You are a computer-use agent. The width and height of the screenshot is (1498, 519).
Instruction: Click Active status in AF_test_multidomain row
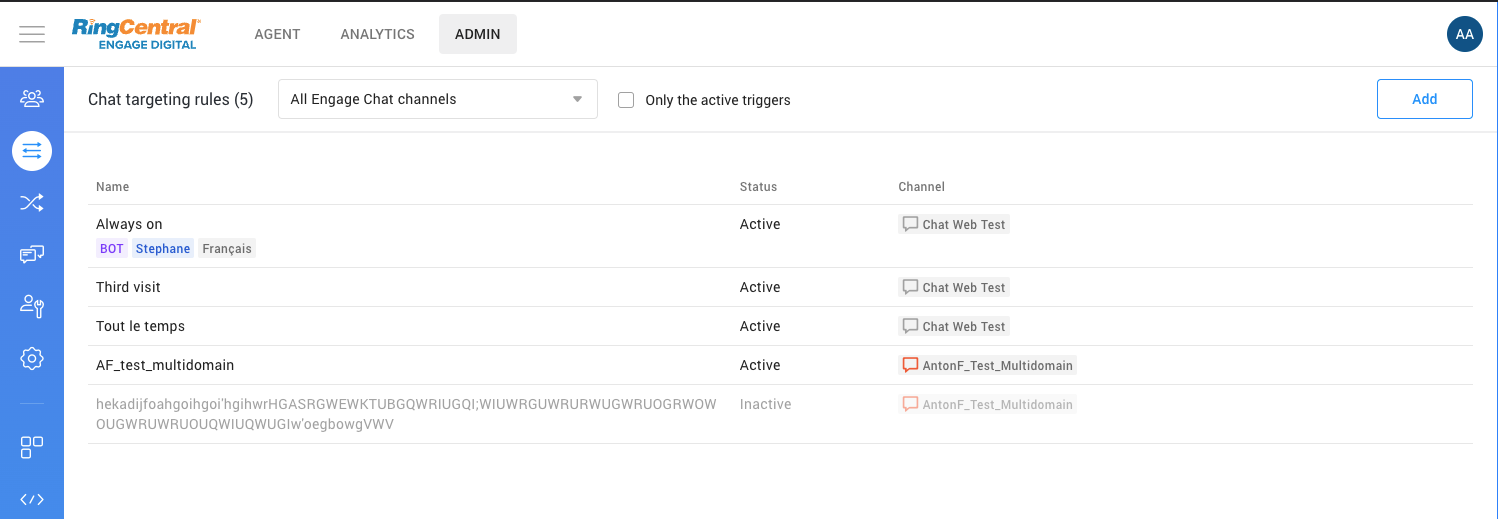tap(760, 365)
